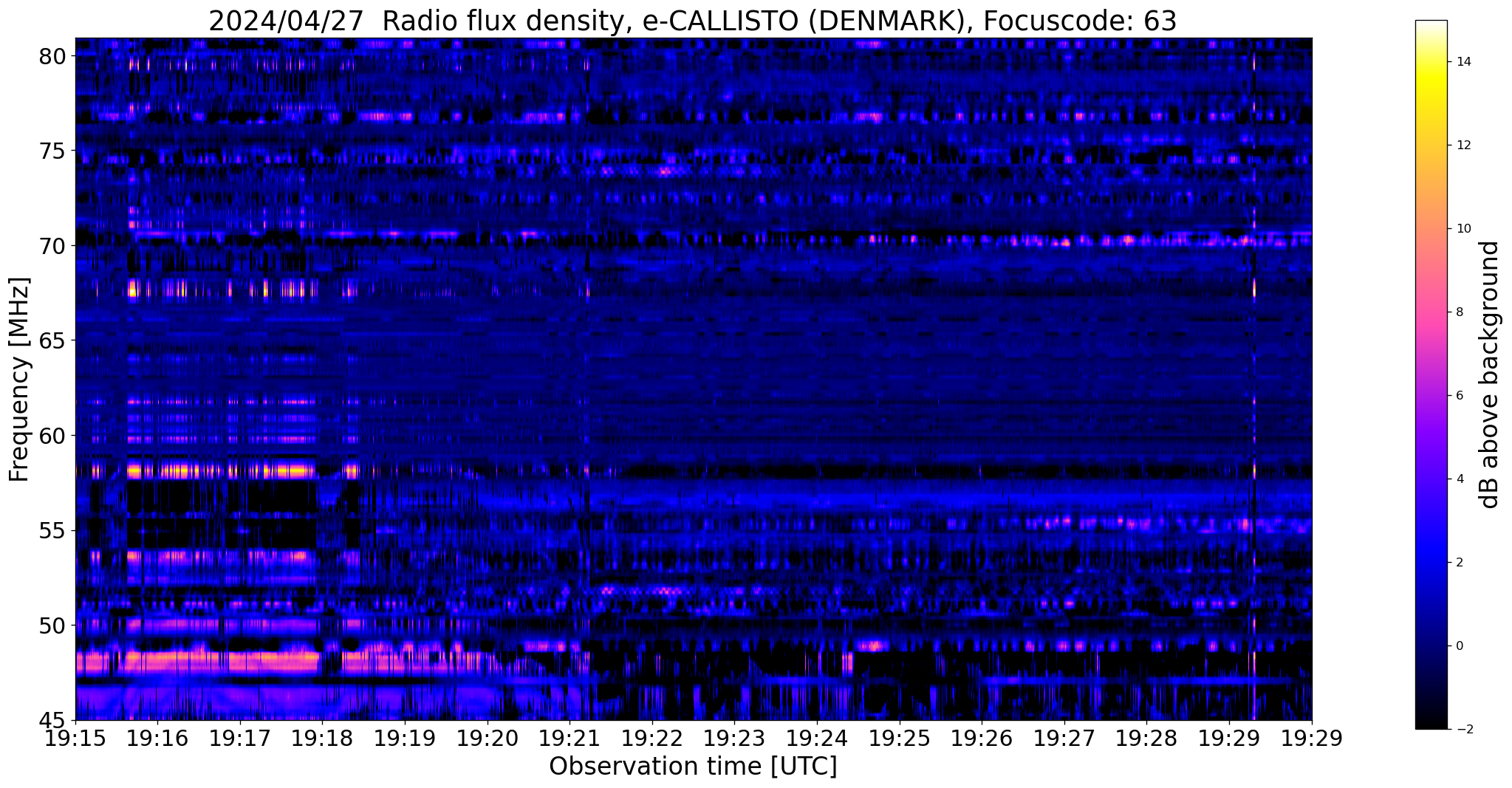The image size is (1512, 788).
Task: Select the 19:22 time tick label
Action: 652,738
